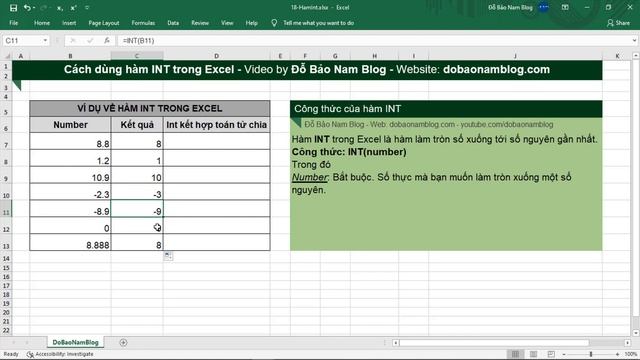Viewport: 640px width, 360px height.
Task: Select column C header
Action: click(x=137, y=56)
